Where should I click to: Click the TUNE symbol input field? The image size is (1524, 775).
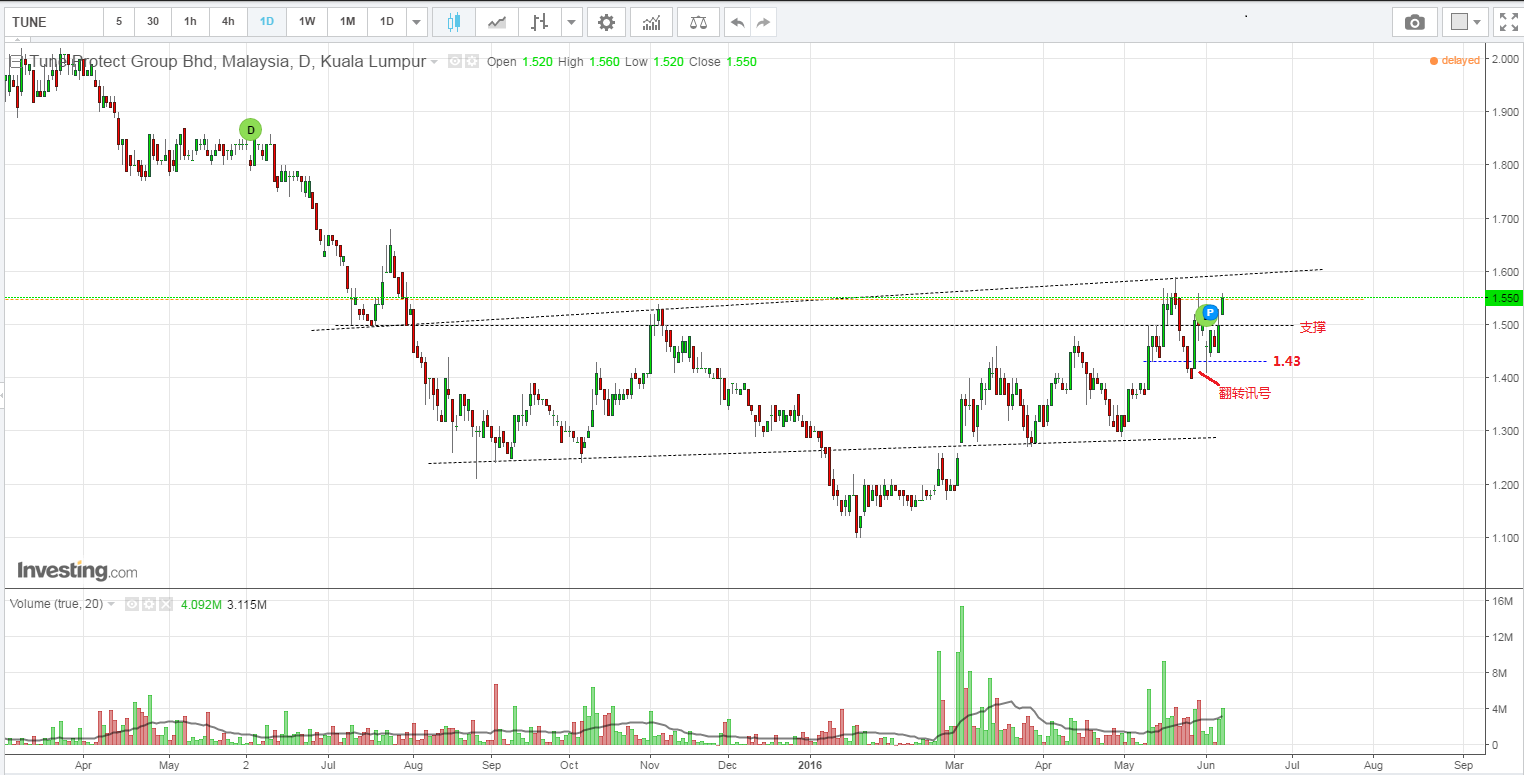(x=52, y=22)
